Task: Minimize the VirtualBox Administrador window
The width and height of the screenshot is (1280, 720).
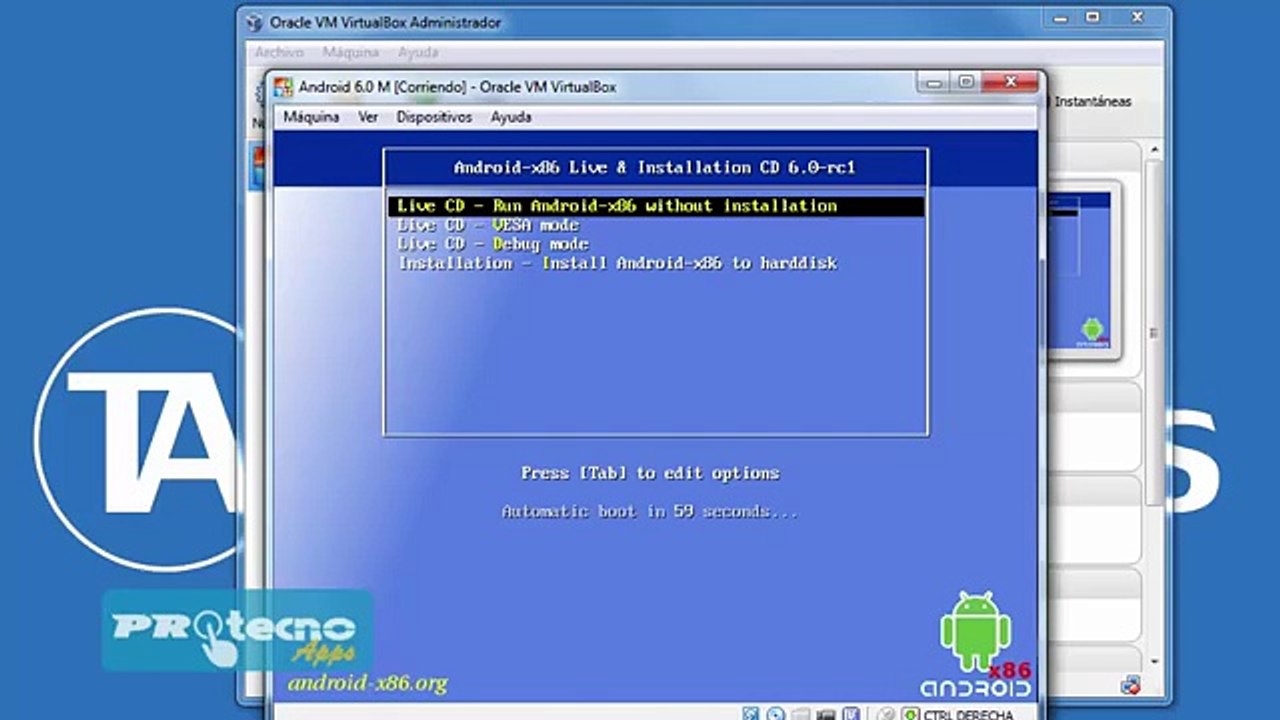Action: [x=1062, y=18]
